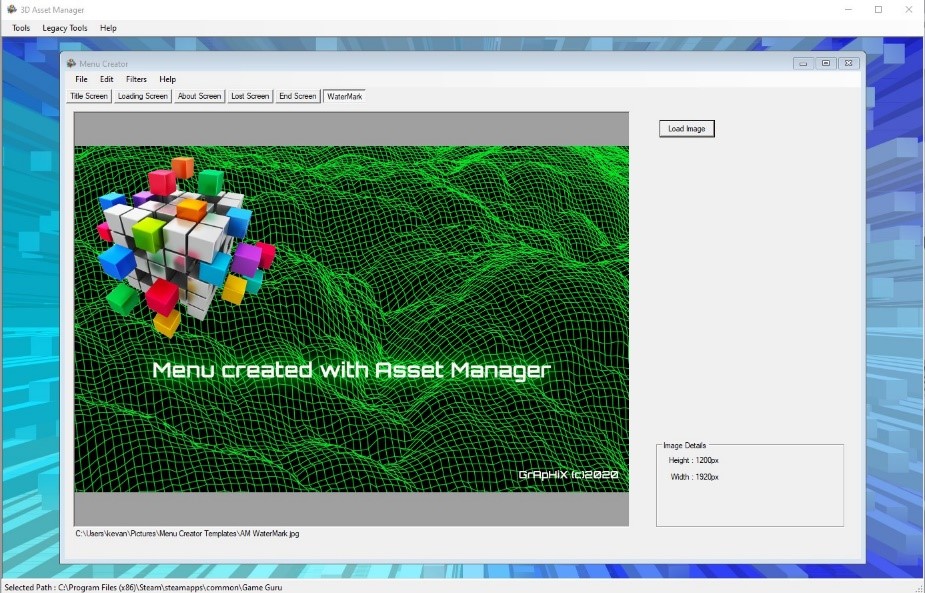This screenshot has width=925, height=593.
Task: Open the Tools menu
Action: tap(21, 28)
